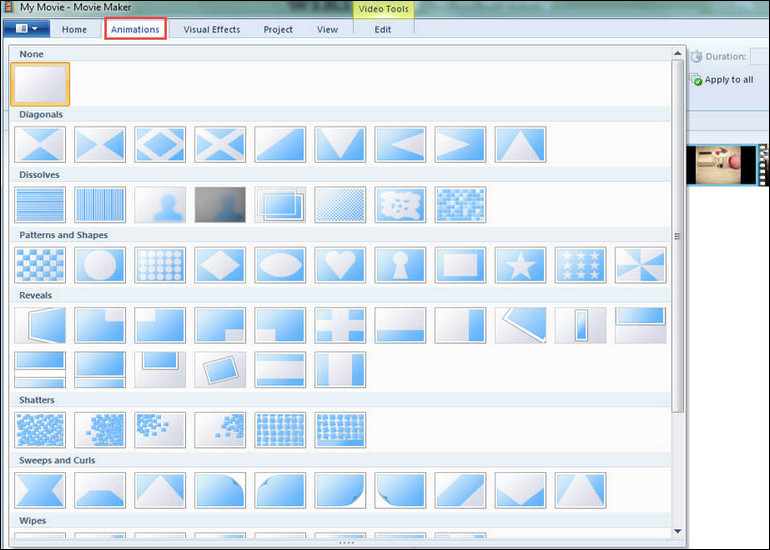Choose the checkerboard pattern transition
770x550 pixels.
point(40,265)
